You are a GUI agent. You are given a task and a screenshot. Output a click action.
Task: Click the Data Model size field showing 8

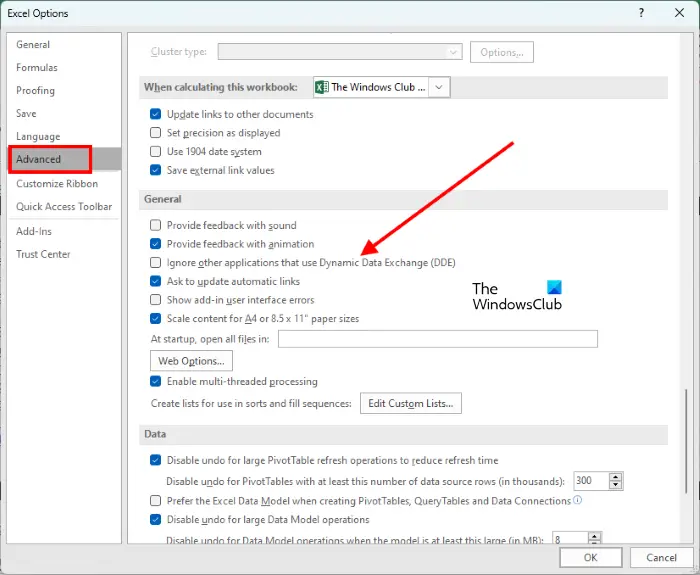pos(570,538)
